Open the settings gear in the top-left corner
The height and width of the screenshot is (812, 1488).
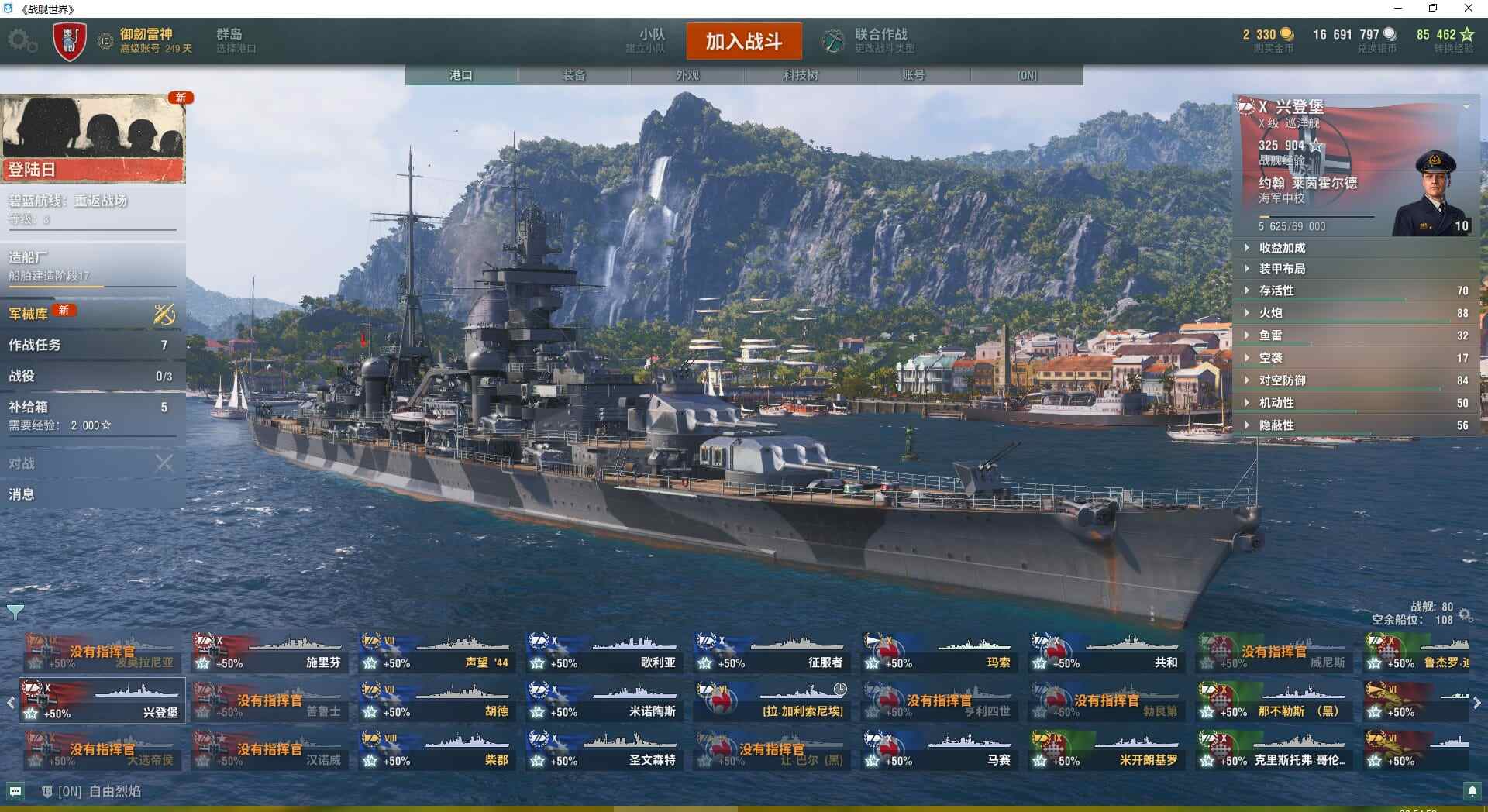point(22,41)
